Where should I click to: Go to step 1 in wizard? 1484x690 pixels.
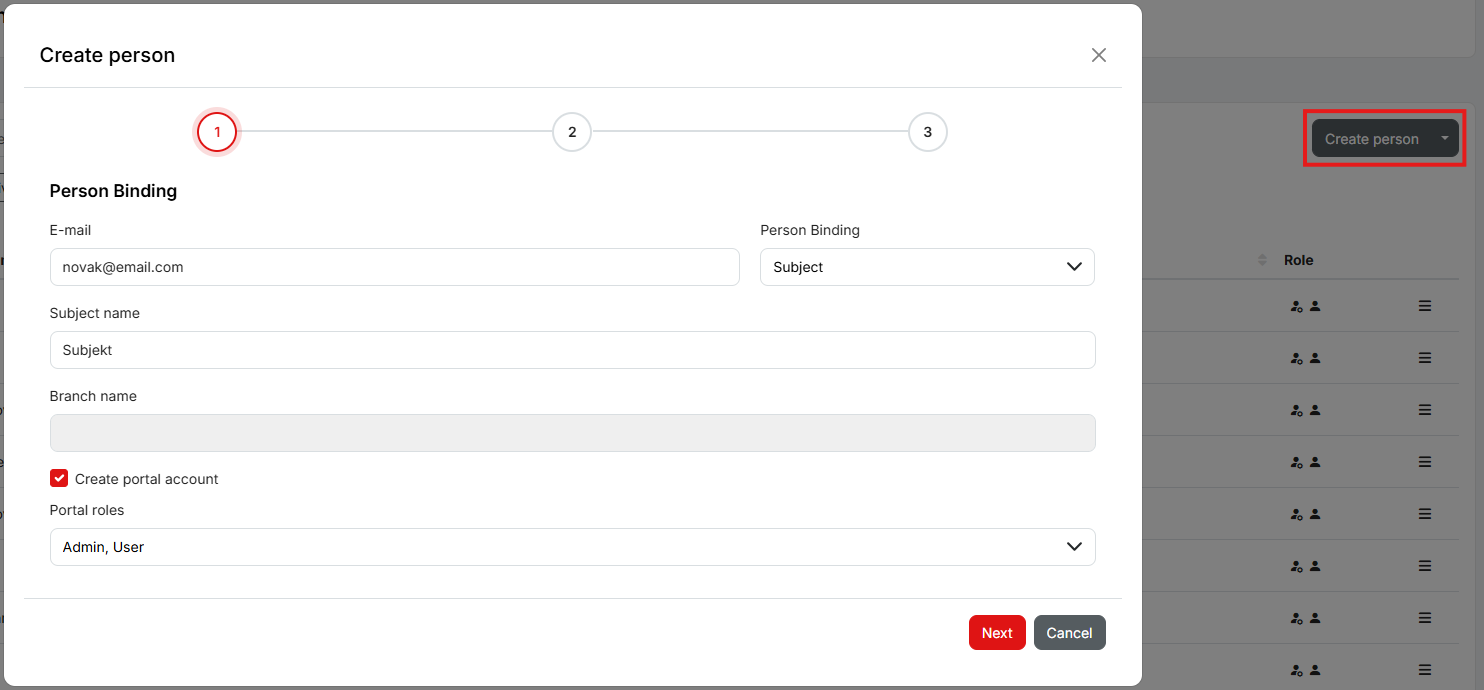(x=217, y=132)
